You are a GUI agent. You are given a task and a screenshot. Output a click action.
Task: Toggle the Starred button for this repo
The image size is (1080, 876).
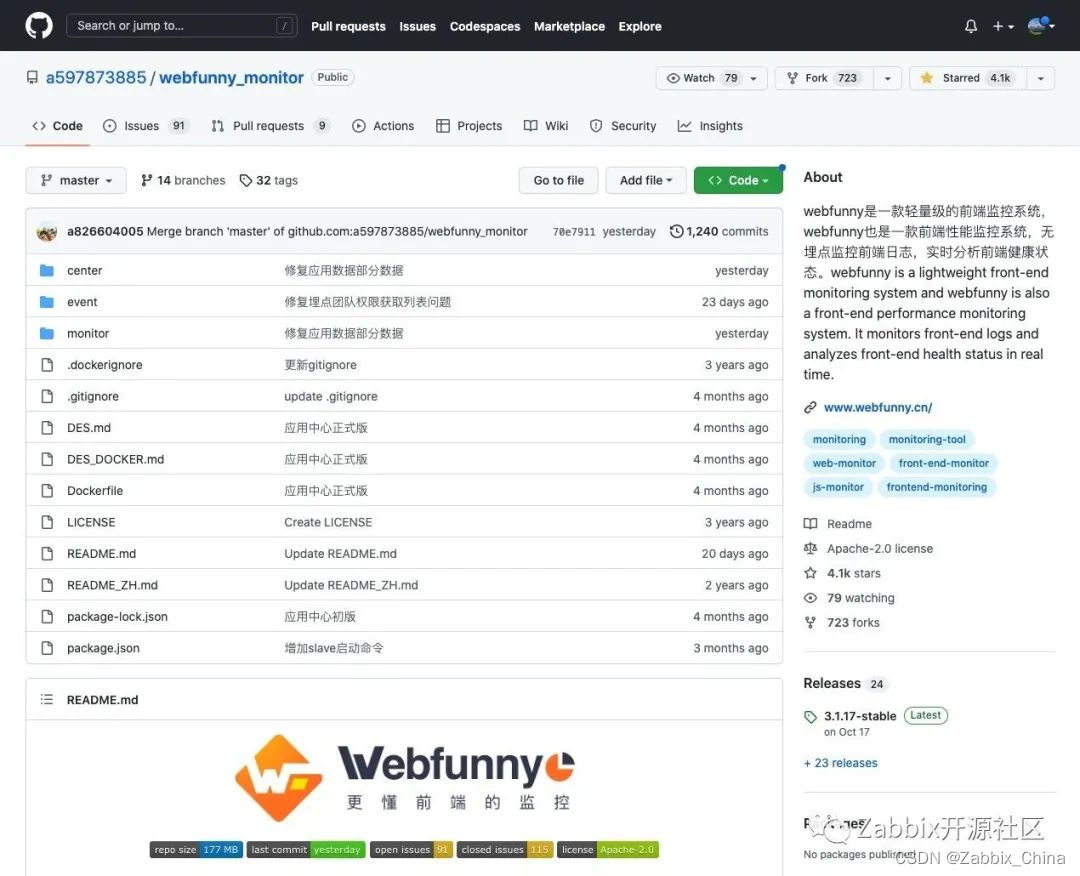[x=968, y=78]
